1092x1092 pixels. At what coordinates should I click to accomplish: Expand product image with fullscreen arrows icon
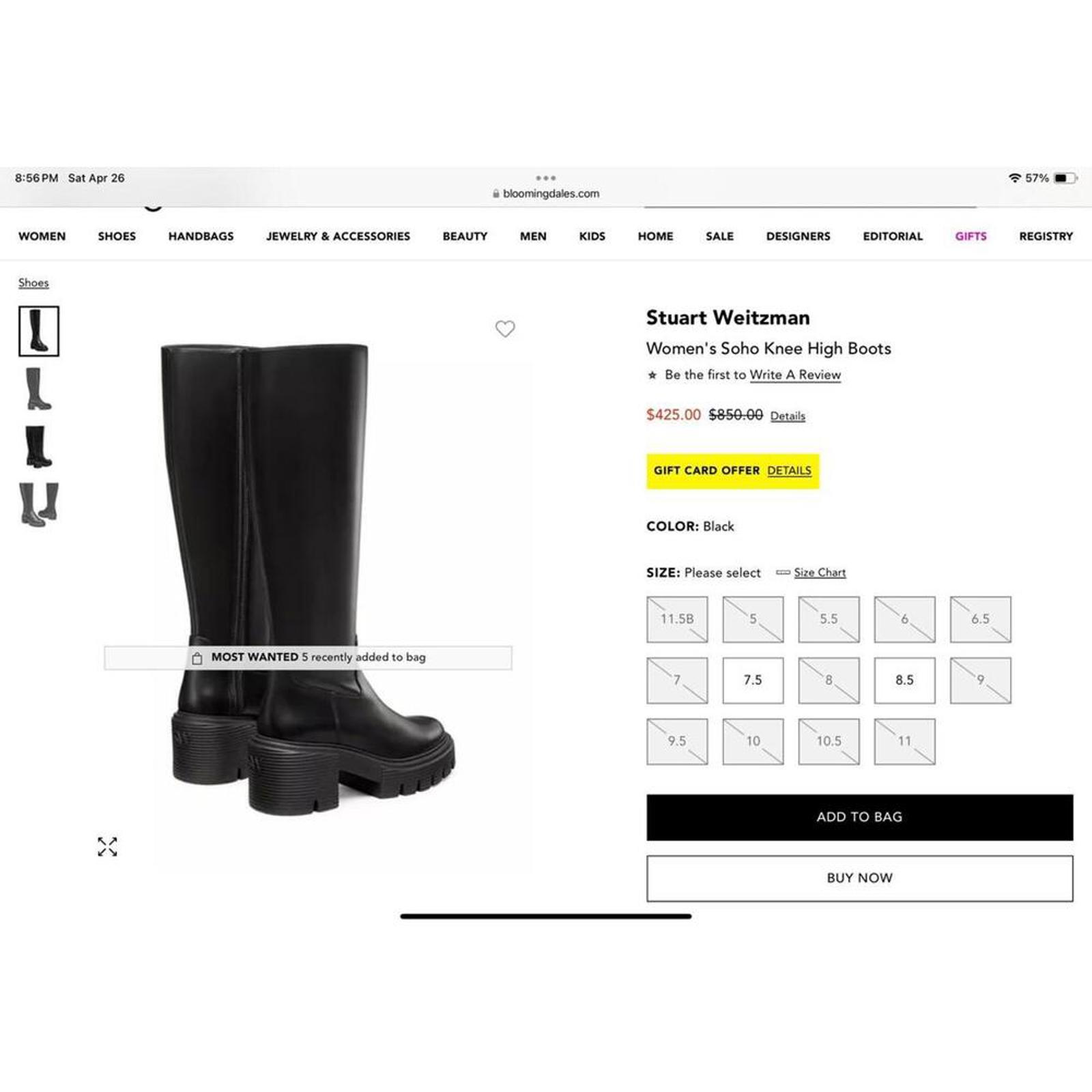pos(107,847)
